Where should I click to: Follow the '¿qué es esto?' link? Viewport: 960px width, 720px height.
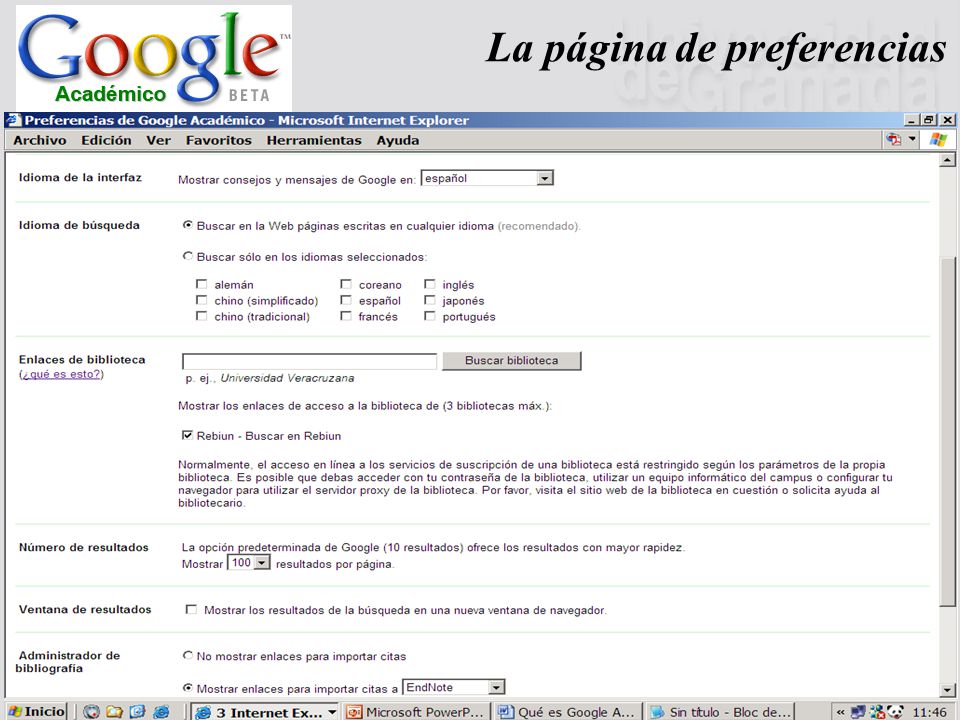[x=61, y=374]
